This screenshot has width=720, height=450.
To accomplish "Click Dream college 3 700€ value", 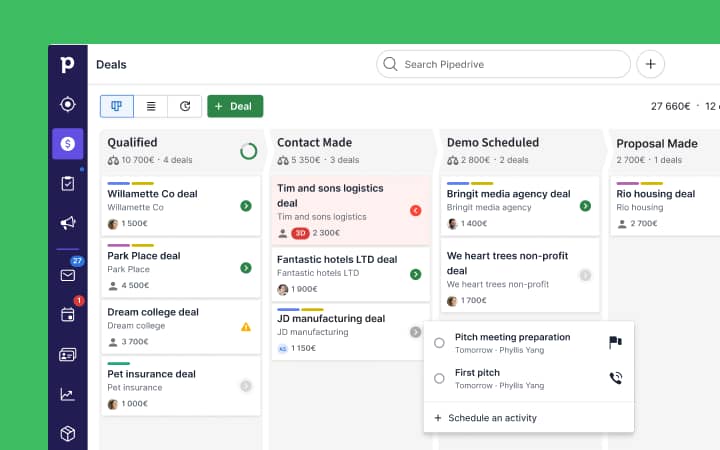I will [x=135, y=342].
